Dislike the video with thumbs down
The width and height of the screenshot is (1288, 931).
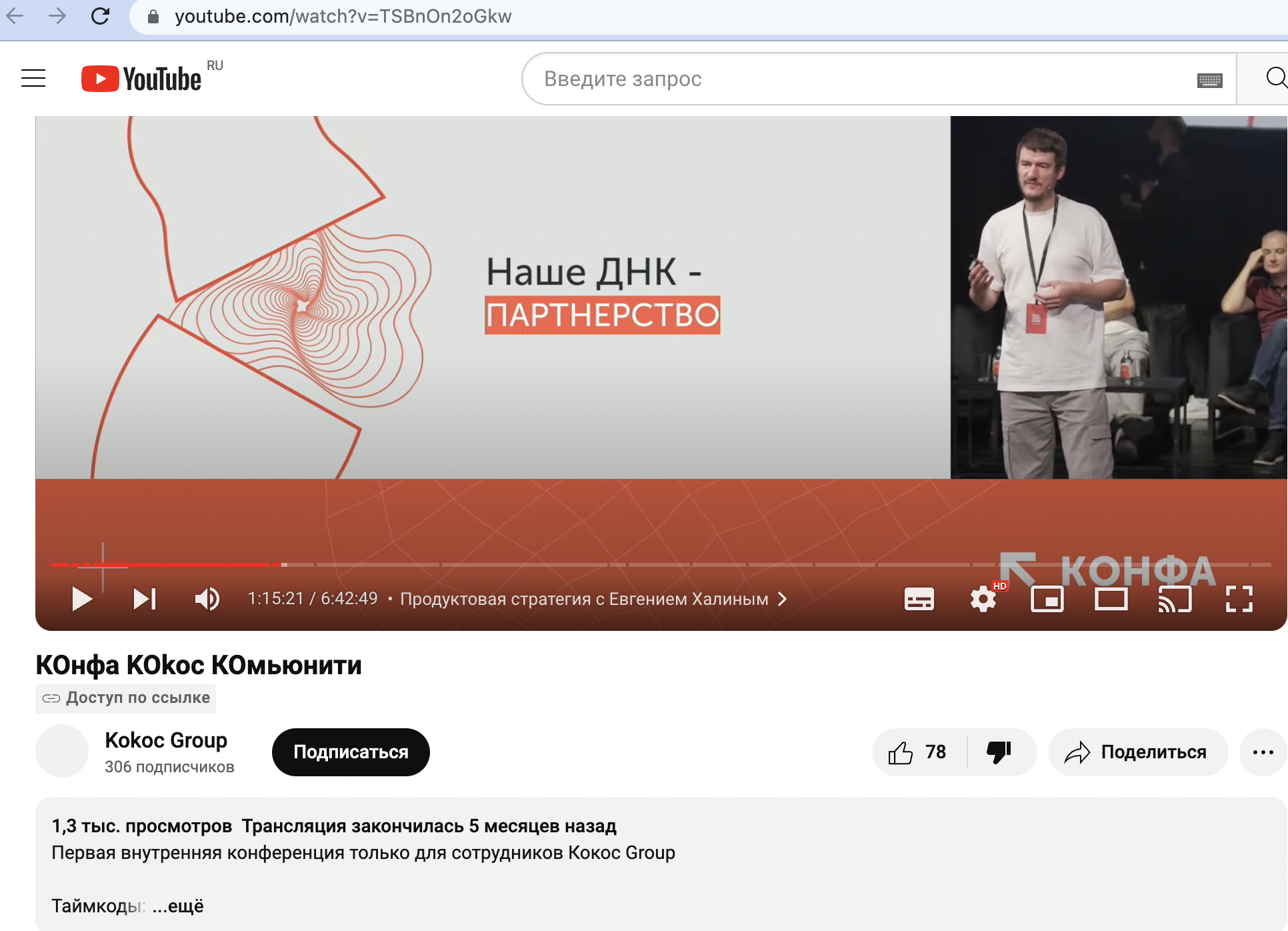click(x=999, y=752)
